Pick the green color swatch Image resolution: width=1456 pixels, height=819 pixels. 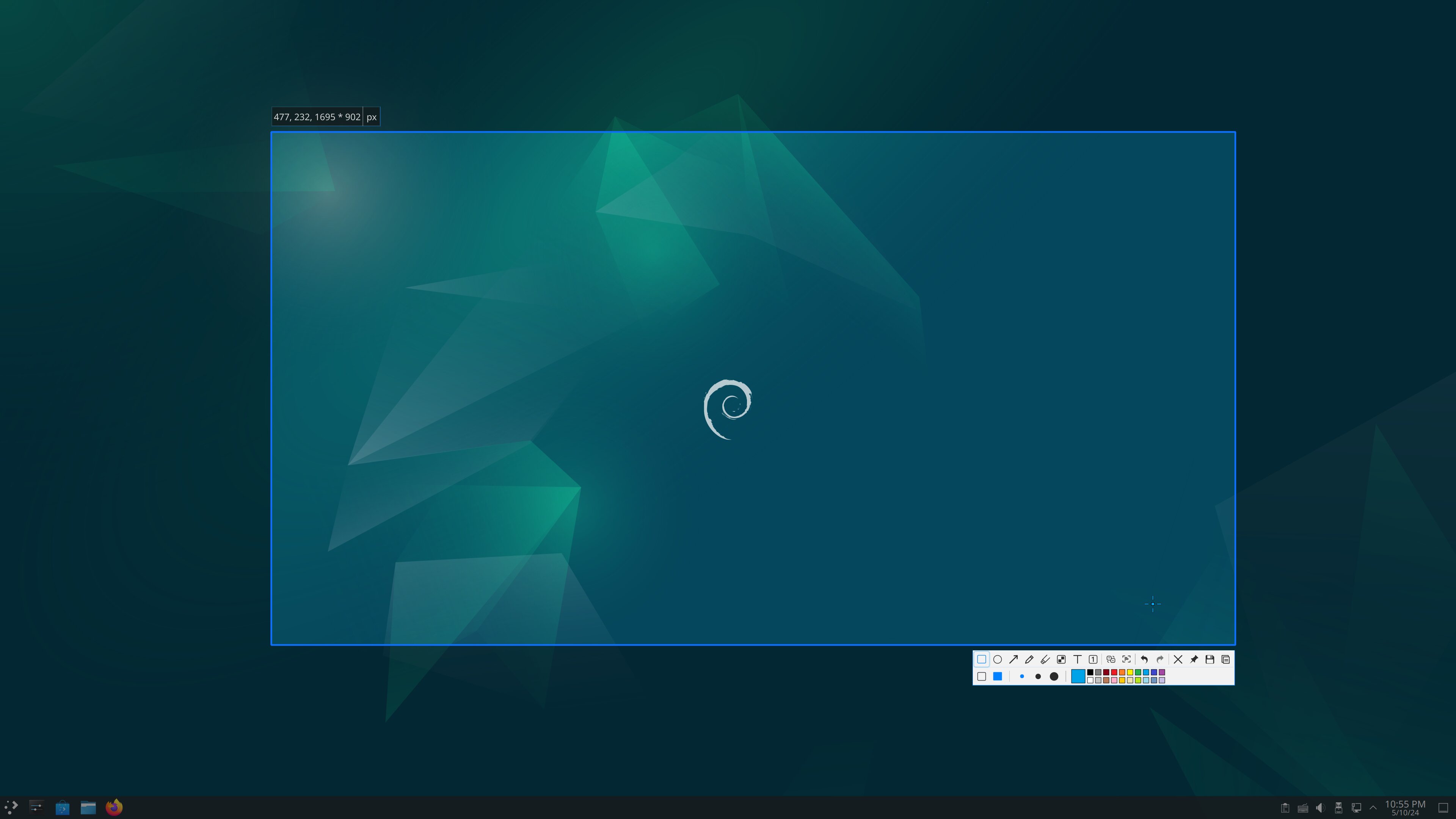pos(1138,673)
